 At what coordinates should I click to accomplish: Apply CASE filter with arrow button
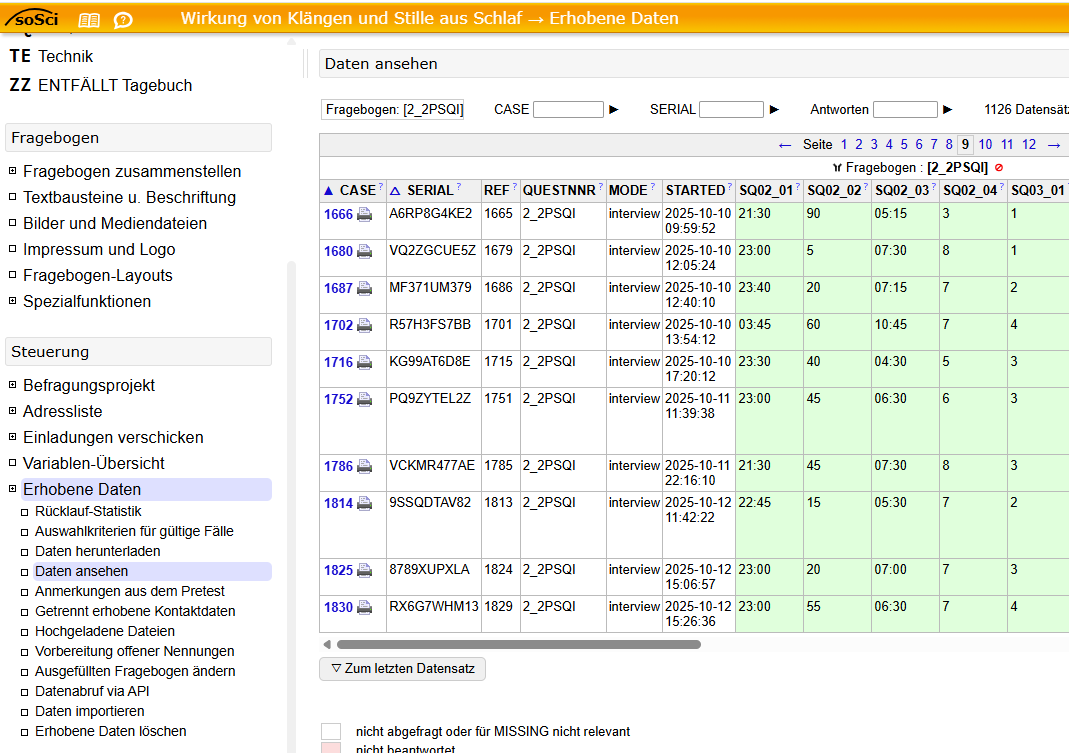click(614, 110)
